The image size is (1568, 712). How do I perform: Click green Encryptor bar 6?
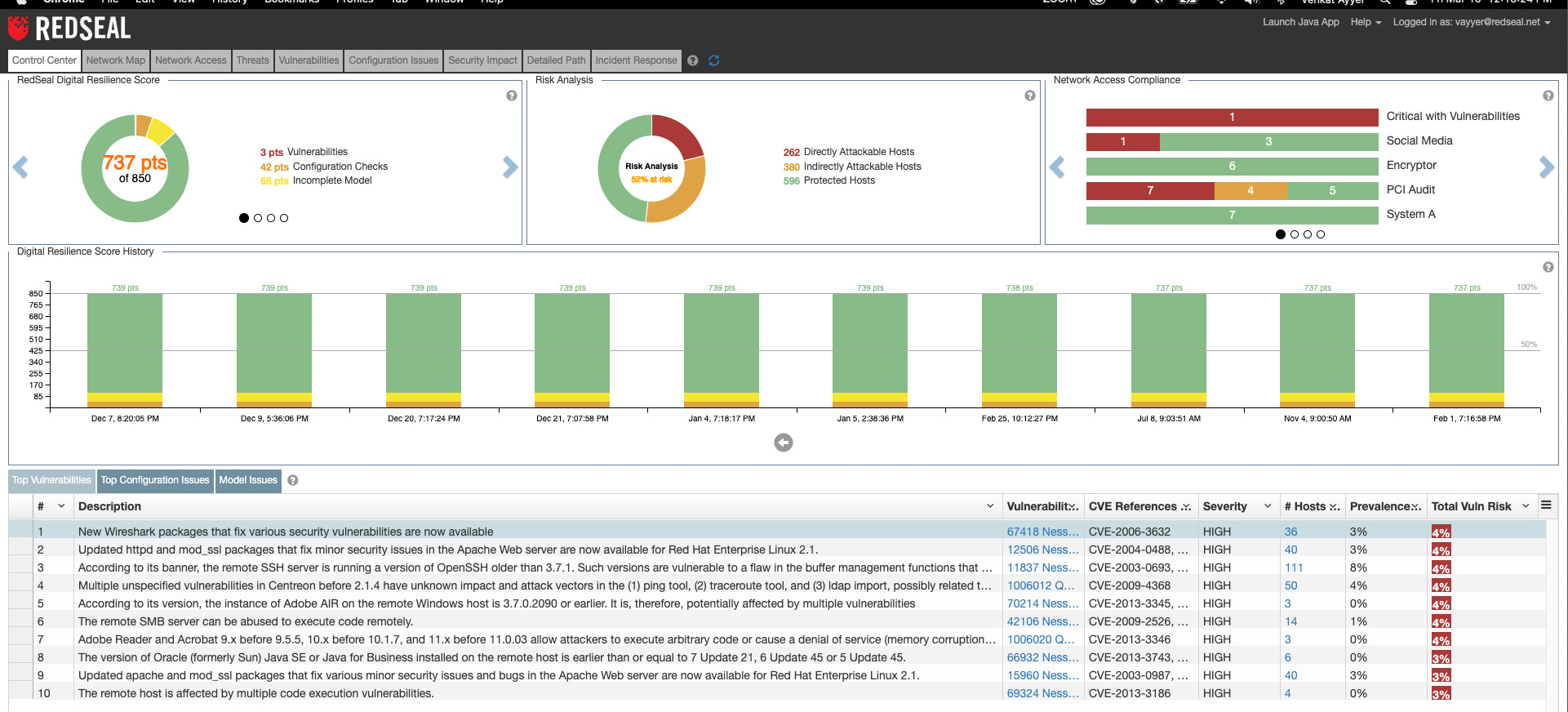[x=1232, y=166]
